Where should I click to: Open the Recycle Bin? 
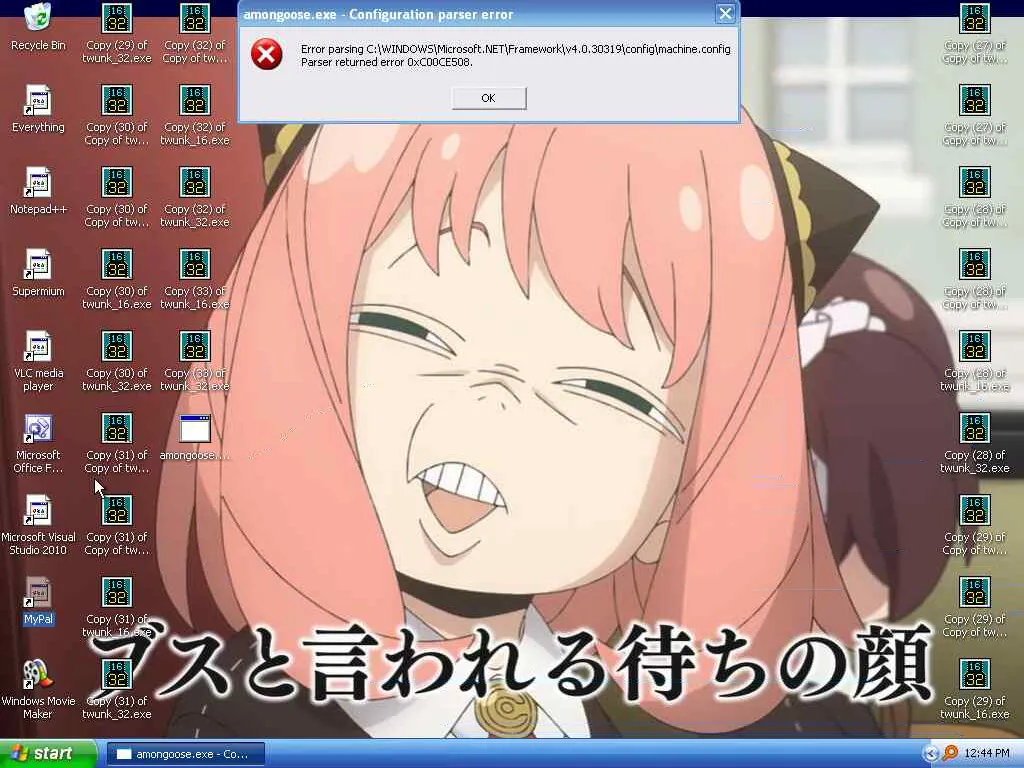[x=38, y=27]
